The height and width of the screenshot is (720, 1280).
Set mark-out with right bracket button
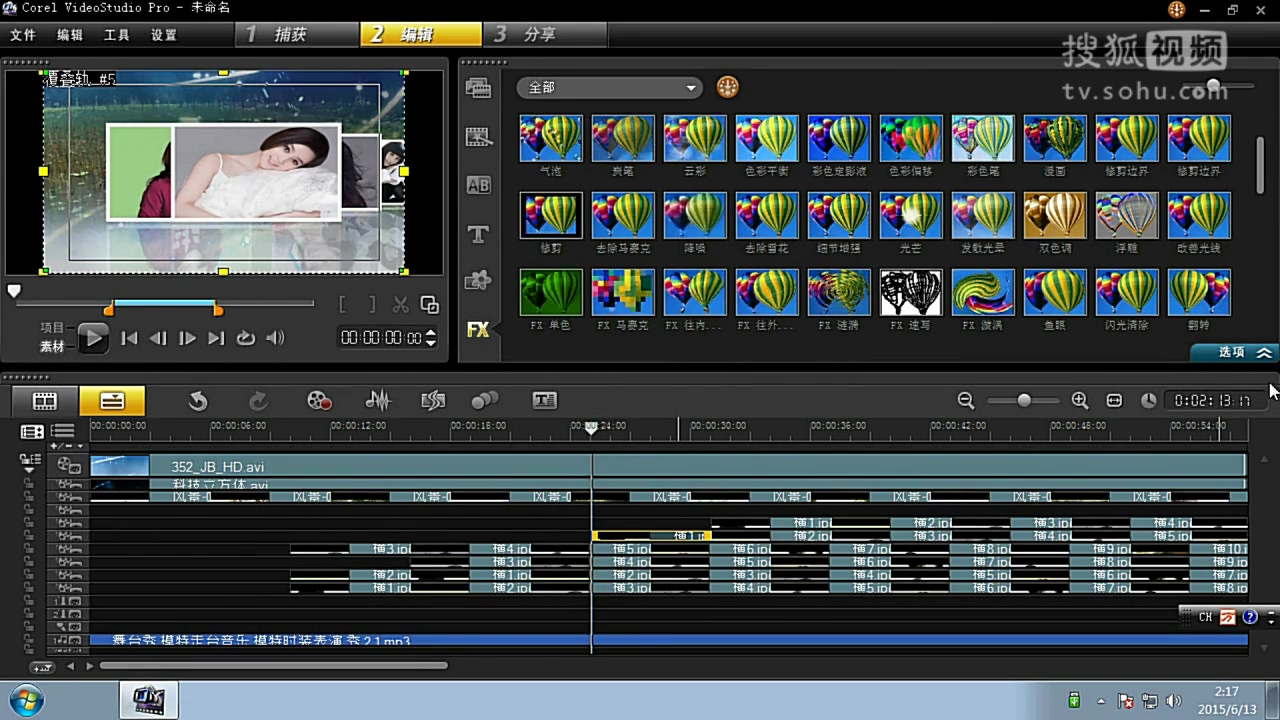[371, 305]
